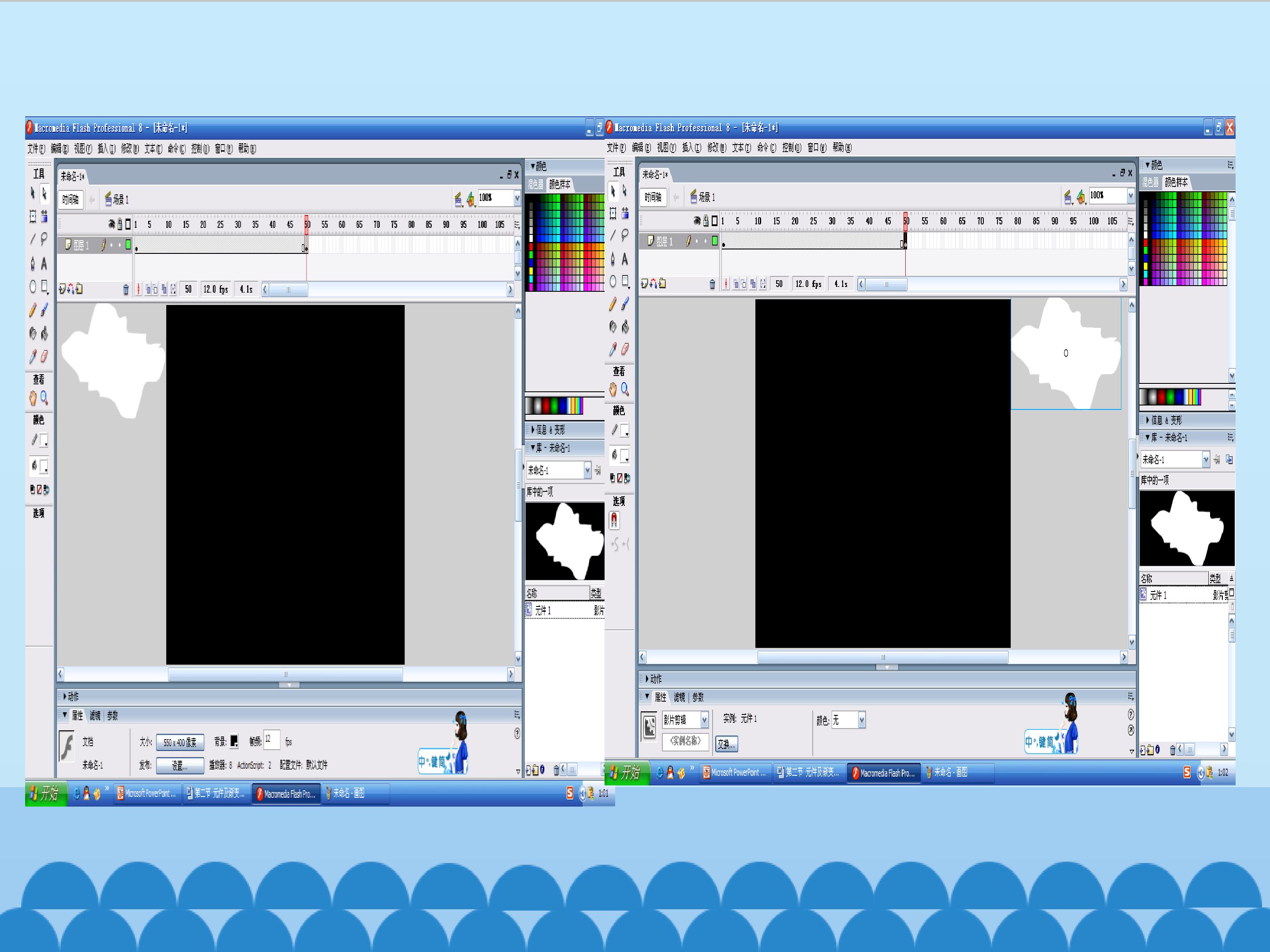Viewport: 1270px width, 952px height.
Task: Toggle Snap to Objects magnet option in right window
Action: (614, 521)
